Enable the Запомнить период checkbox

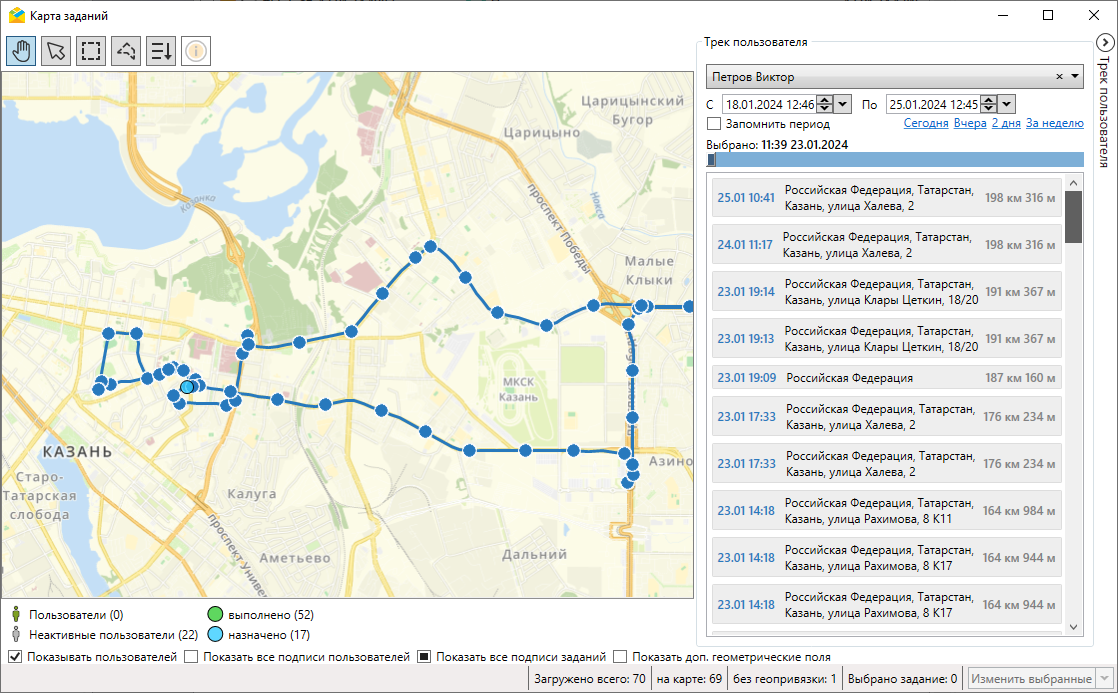714,124
